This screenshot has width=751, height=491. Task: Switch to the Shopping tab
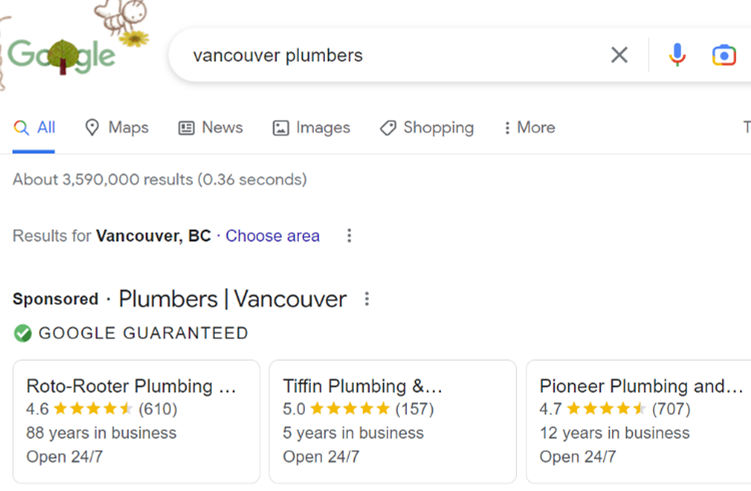pyautogui.click(x=427, y=127)
